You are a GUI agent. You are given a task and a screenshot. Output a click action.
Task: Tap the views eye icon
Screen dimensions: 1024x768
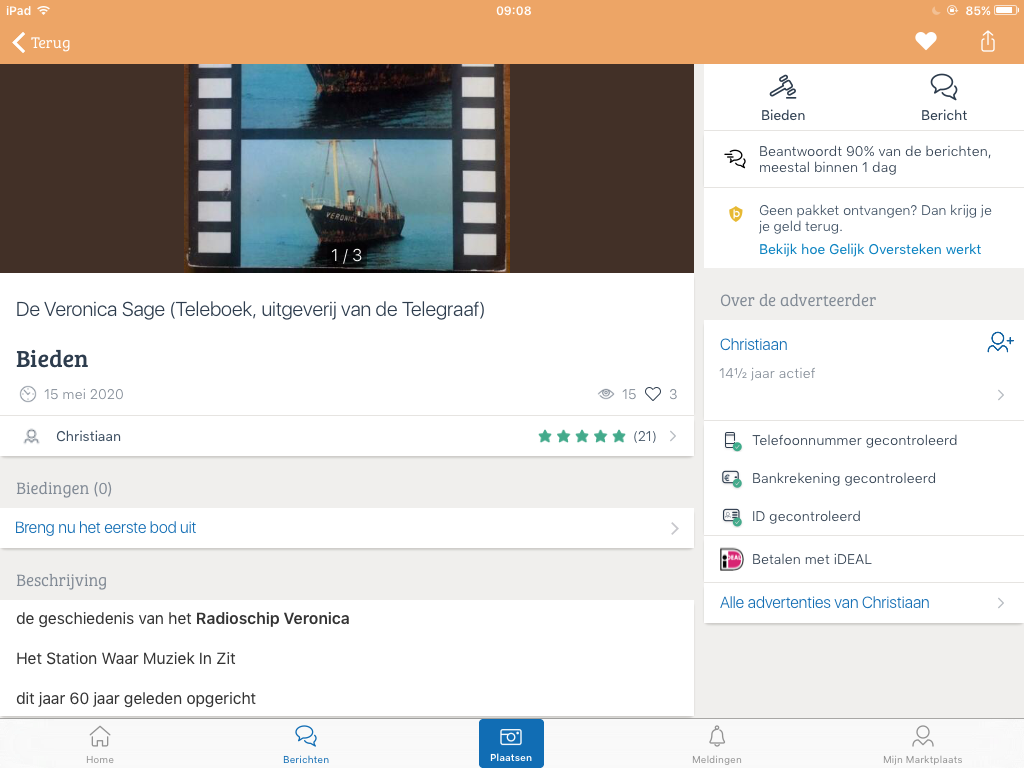pyautogui.click(x=605, y=394)
